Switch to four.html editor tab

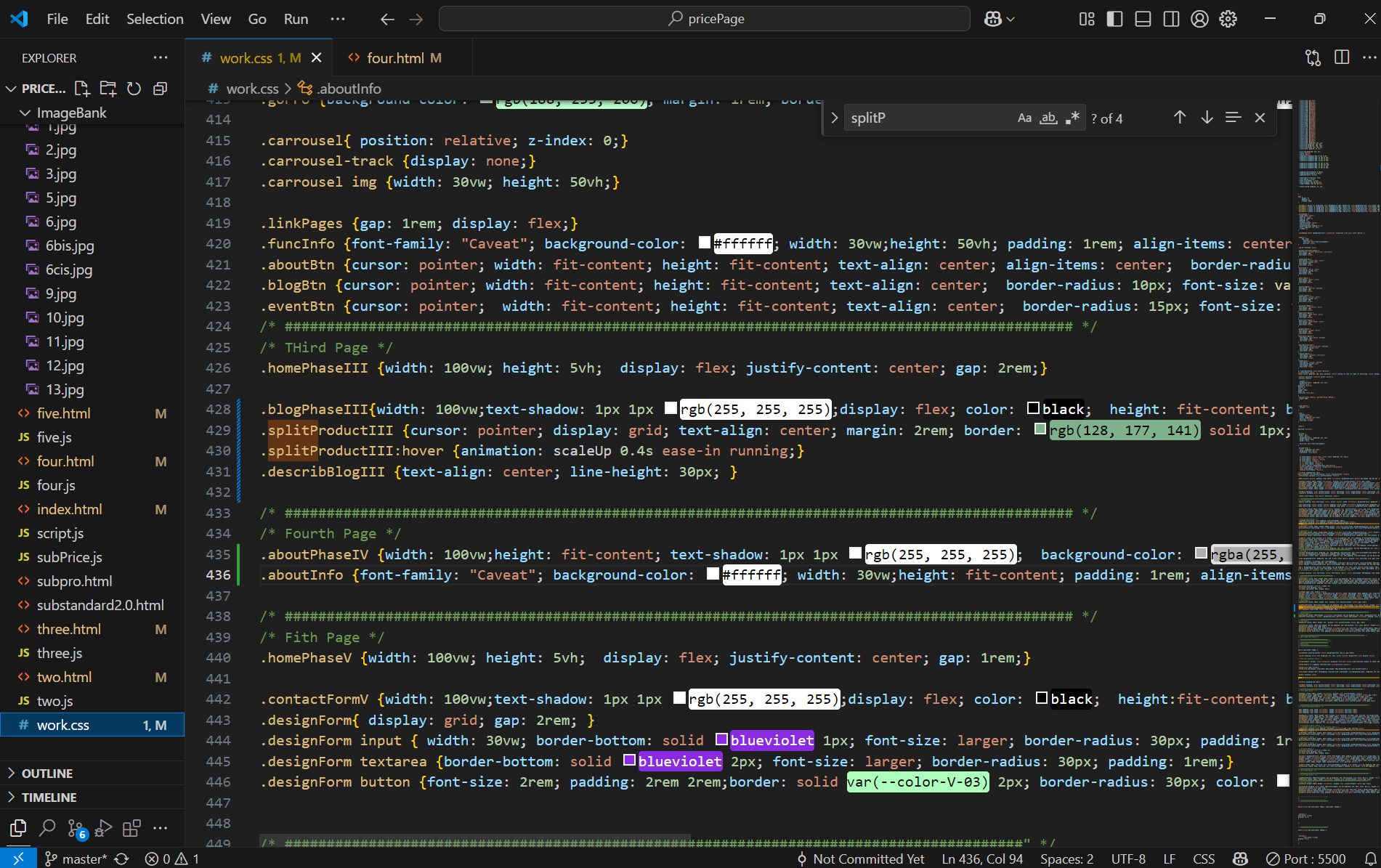395,57
